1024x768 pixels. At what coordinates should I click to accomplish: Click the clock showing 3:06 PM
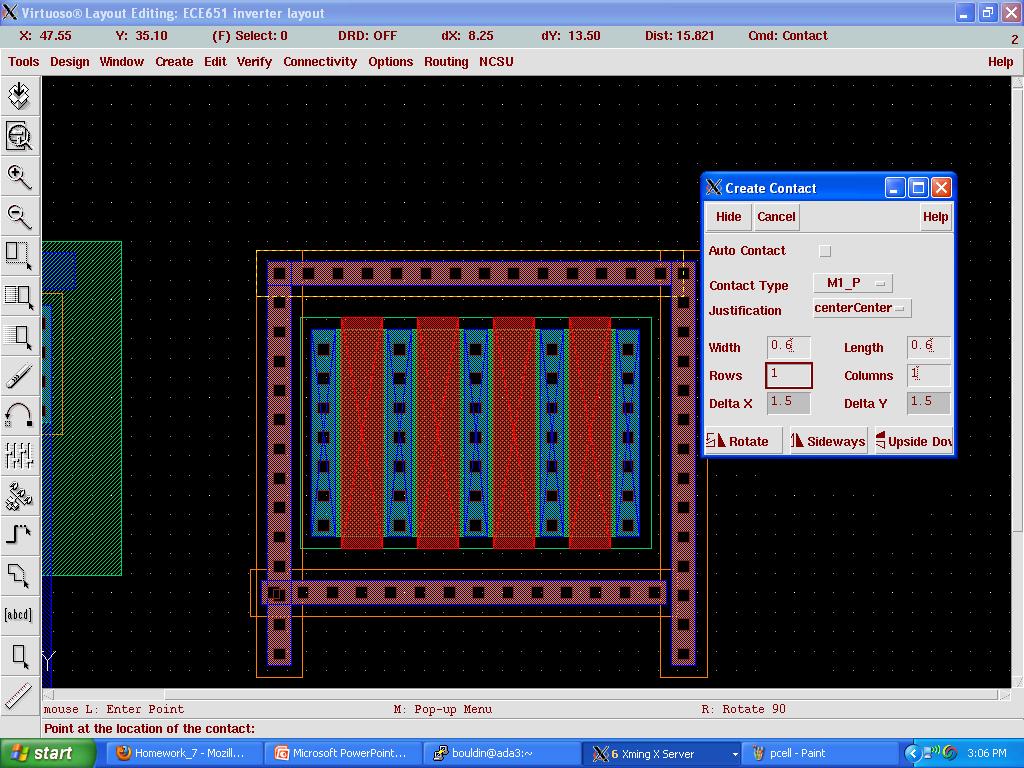pyautogui.click(x=986, y=753)
